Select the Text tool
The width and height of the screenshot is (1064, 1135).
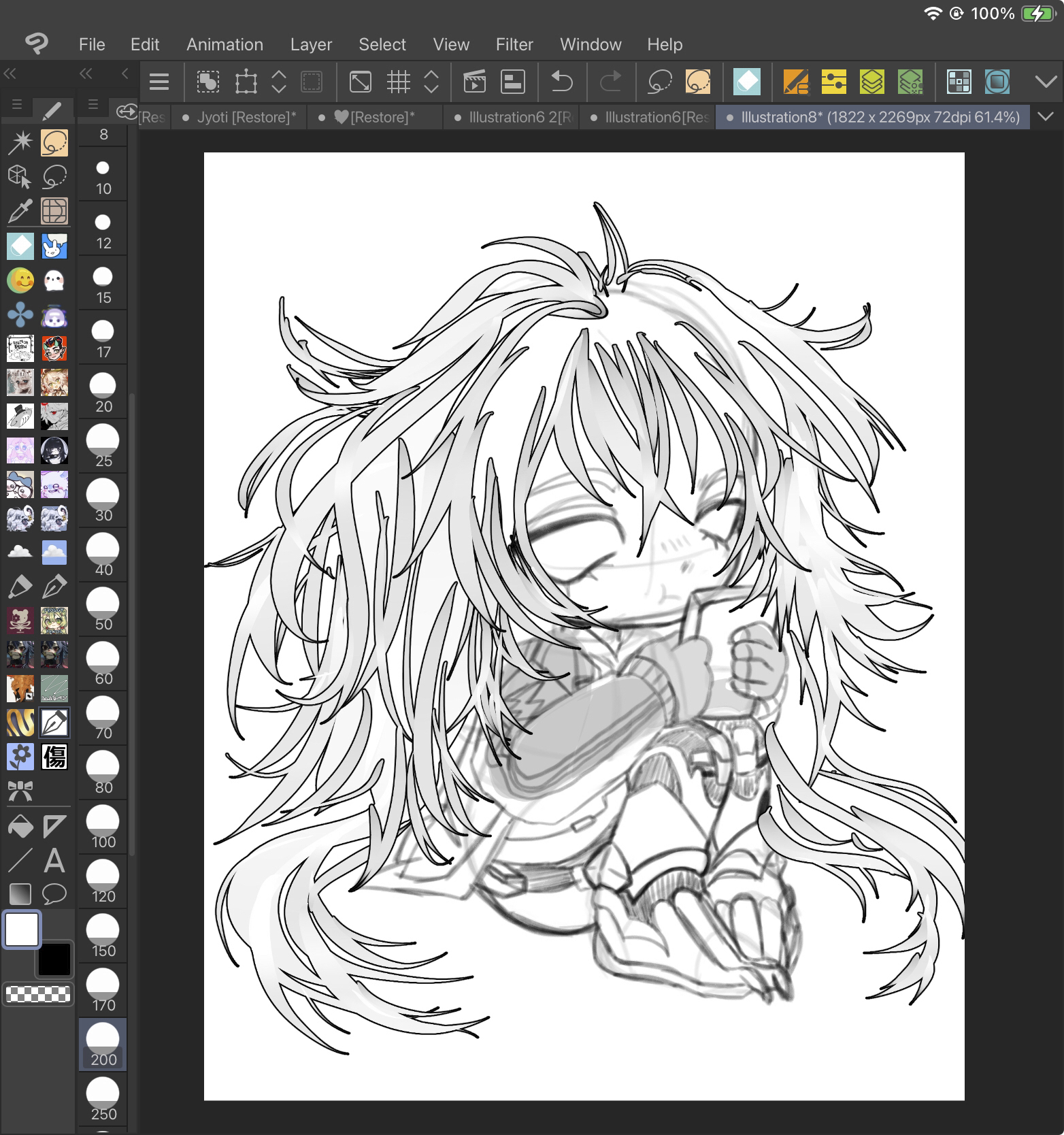[x=54, y=861]
